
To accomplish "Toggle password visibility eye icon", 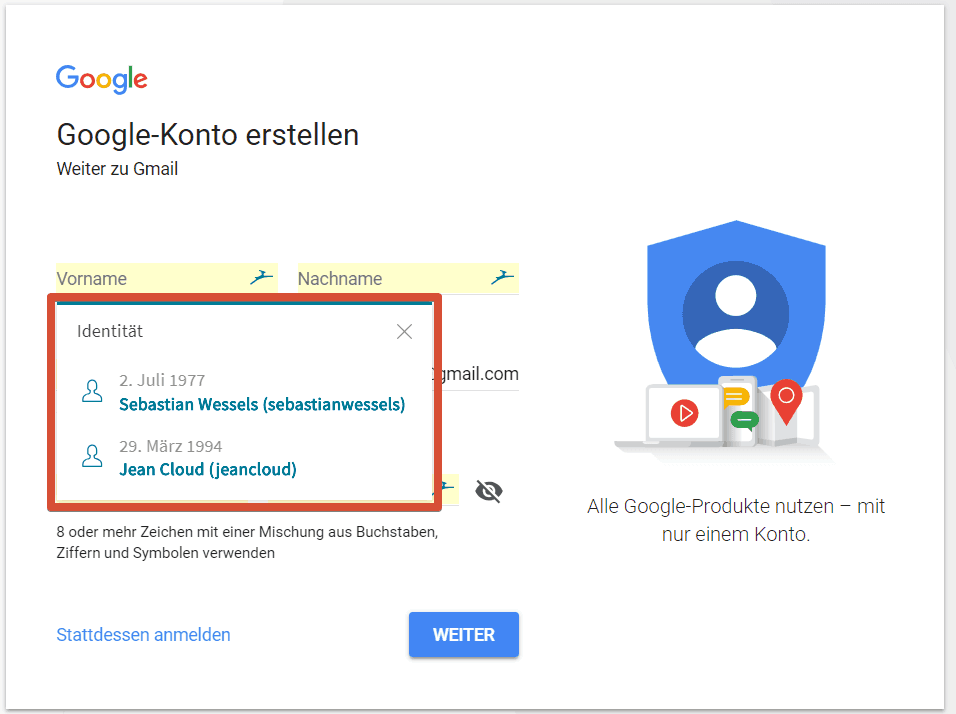I will coord(488,491).
